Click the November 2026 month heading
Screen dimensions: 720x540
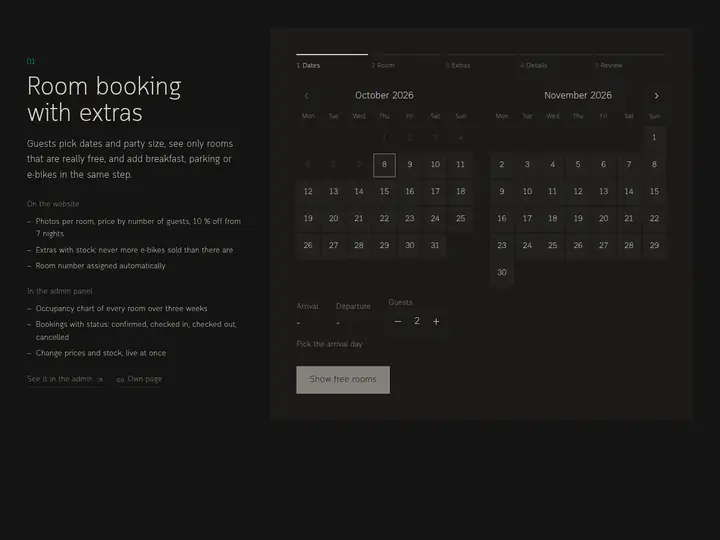point(578,96)
